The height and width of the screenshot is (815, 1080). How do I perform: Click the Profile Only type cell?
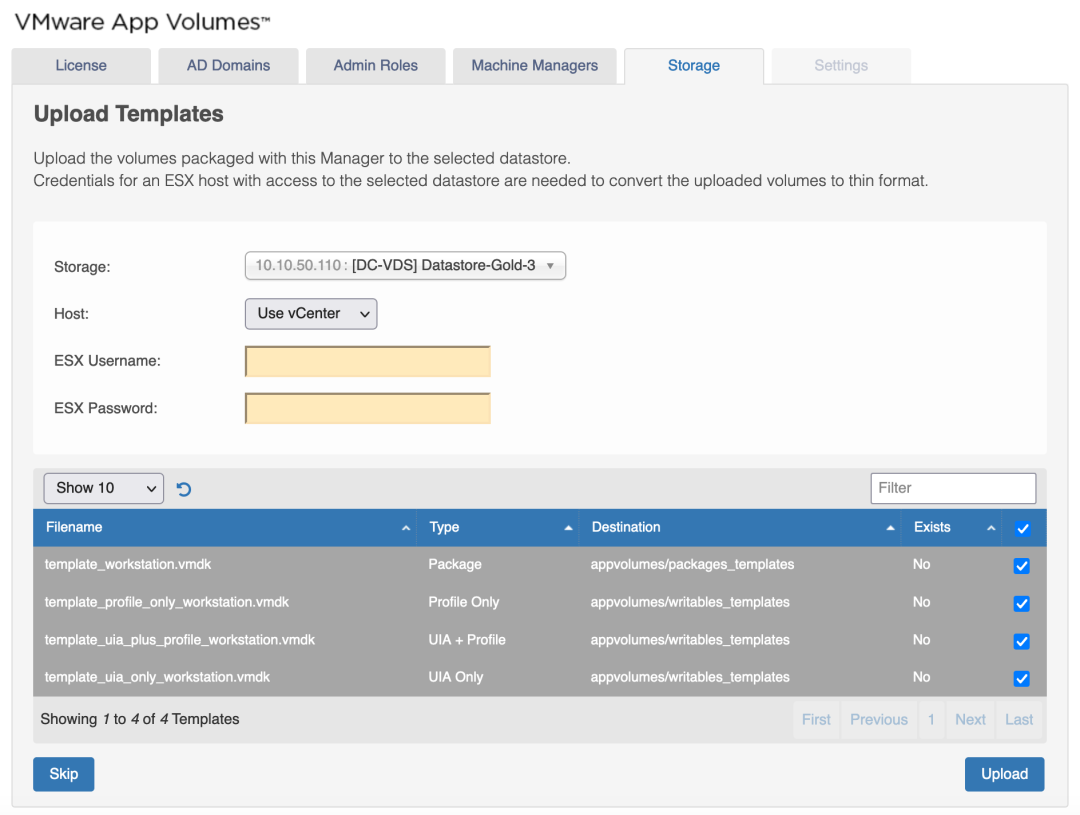464,603
